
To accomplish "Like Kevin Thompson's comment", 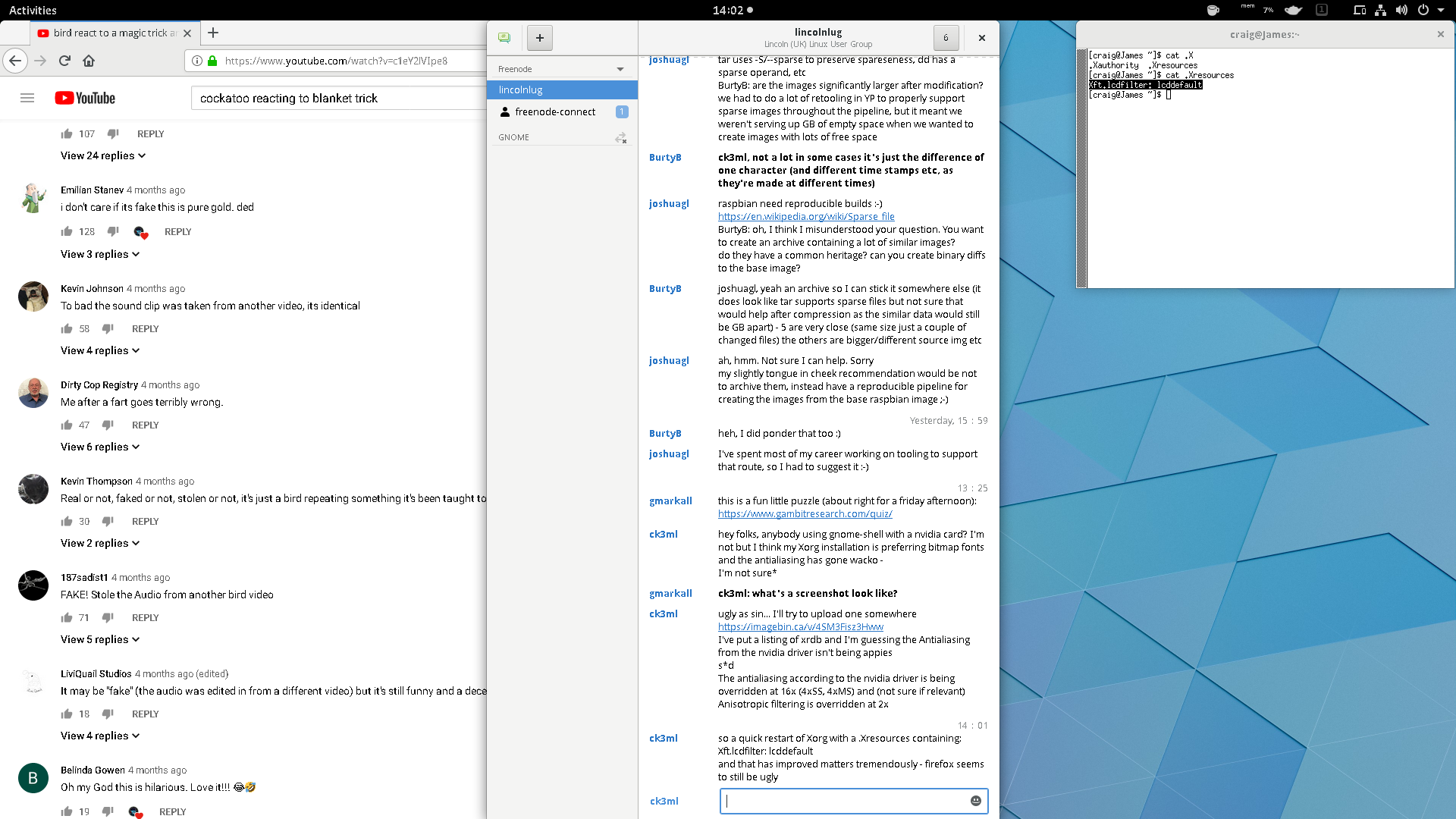I will pos(67,521).
